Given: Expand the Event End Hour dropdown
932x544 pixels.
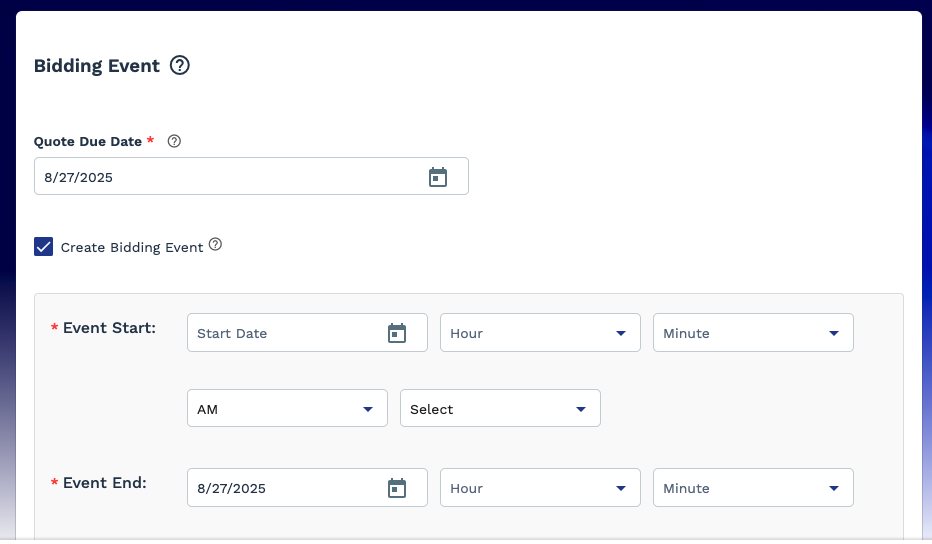Looking at the screenshot, I should tap(540, 488).
